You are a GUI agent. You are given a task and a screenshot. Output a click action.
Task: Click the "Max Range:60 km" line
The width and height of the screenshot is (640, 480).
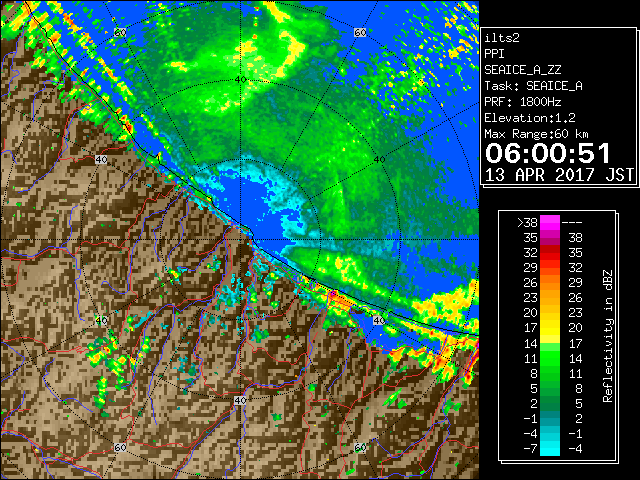click(537, 134)
